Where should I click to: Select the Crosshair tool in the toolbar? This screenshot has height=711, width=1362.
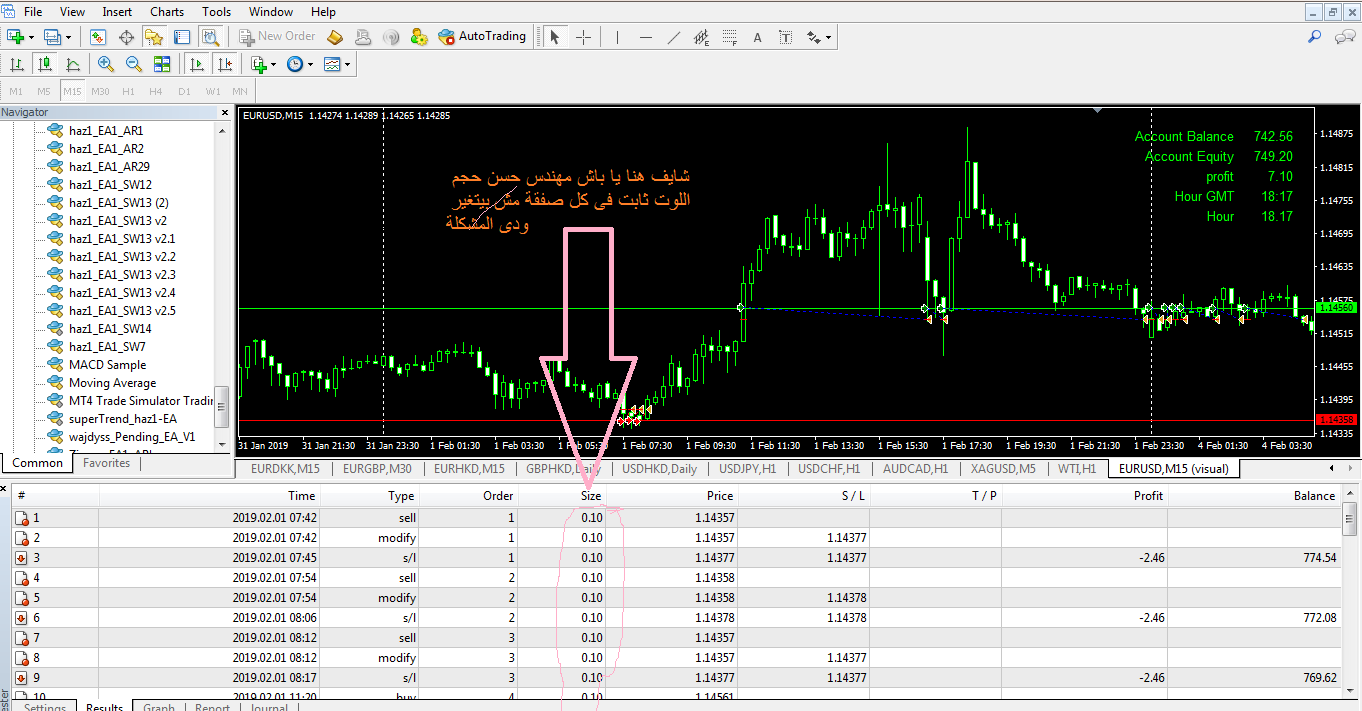[x=584, y=37]
